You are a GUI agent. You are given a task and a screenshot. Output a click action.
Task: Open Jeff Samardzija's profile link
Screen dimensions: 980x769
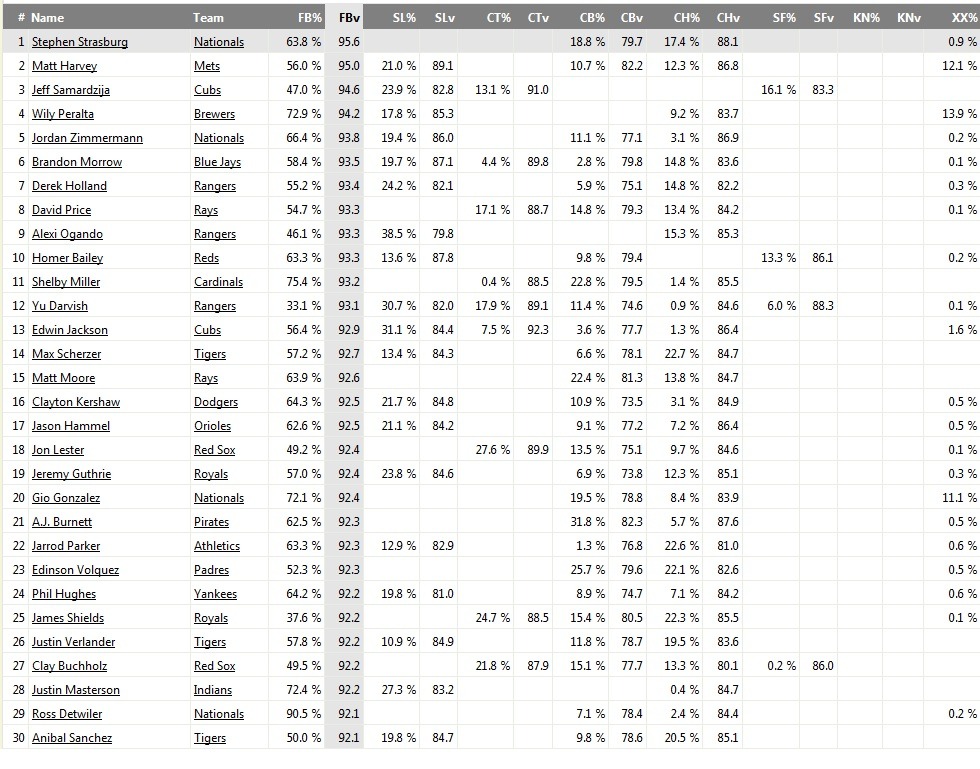pyautogui.click(x=71, y=90)
